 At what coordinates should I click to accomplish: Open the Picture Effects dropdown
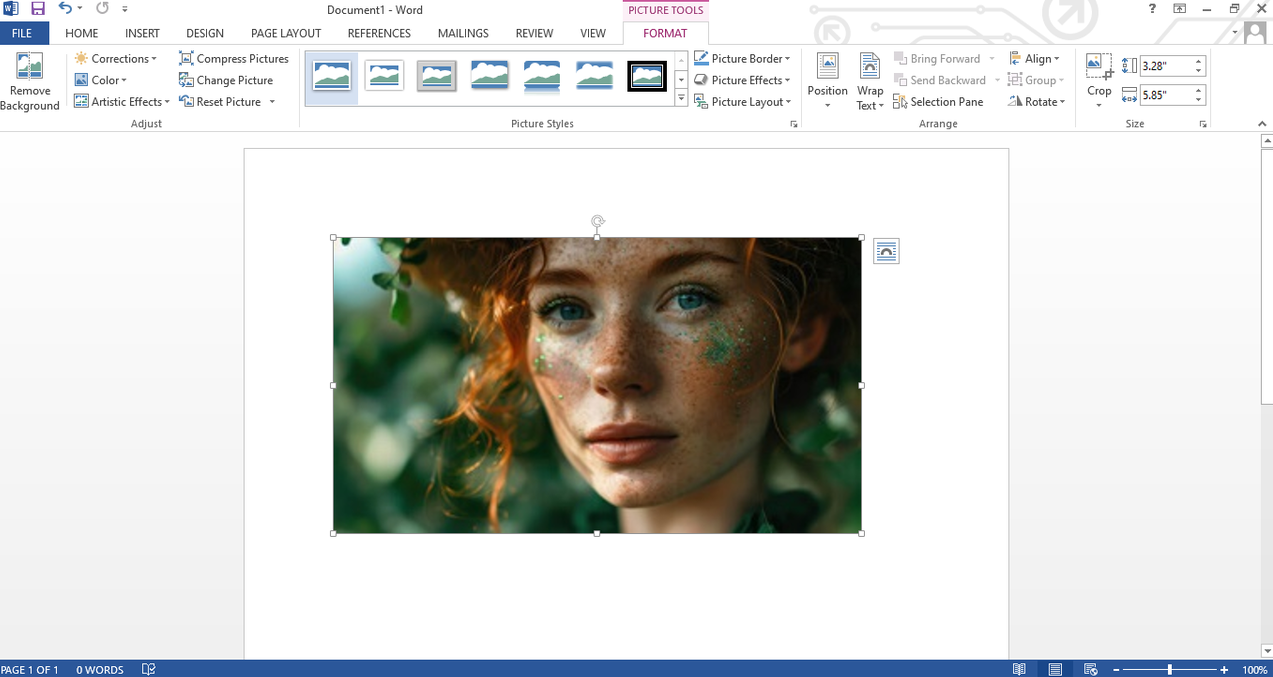[x=742, y=80]
